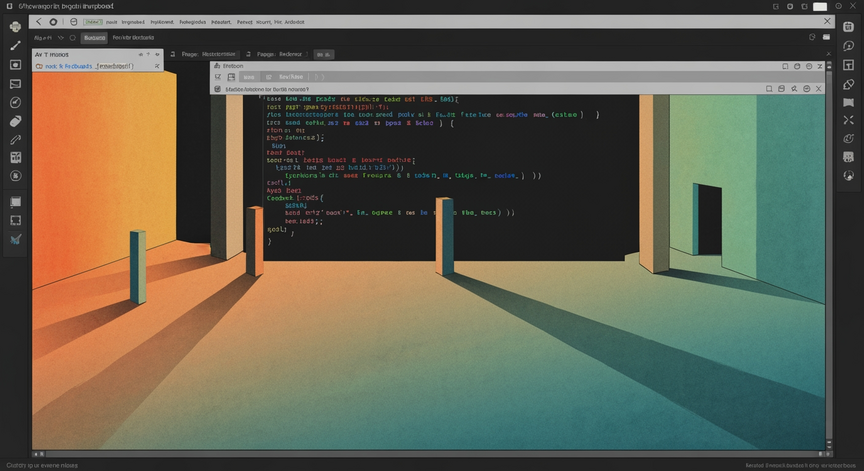
Task: Close the link row in left floating panel
Action: [x=157, y=66]
